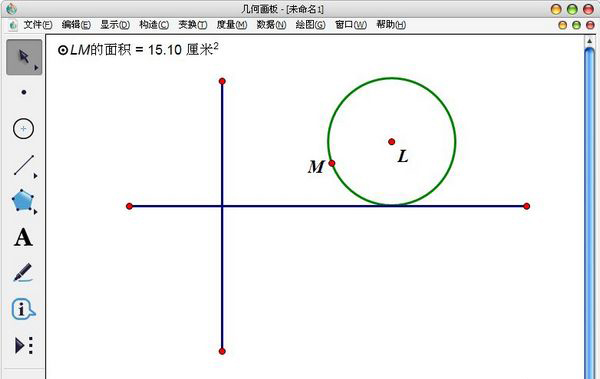The height and width of the screenshot is (379, 600).
Task: Expand the Arrow tool flyout triangle
Action: click(36, 68)
